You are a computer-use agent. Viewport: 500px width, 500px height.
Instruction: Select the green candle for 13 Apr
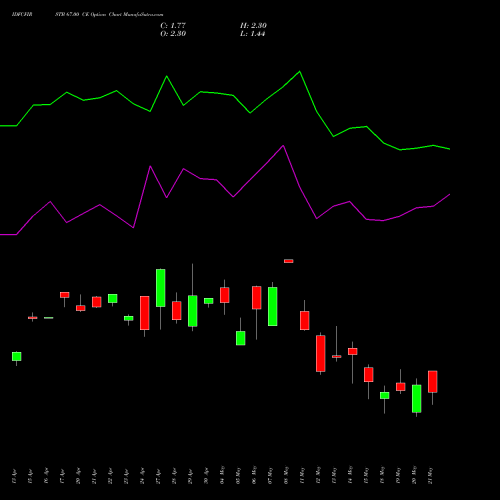[x=17, y=356]
